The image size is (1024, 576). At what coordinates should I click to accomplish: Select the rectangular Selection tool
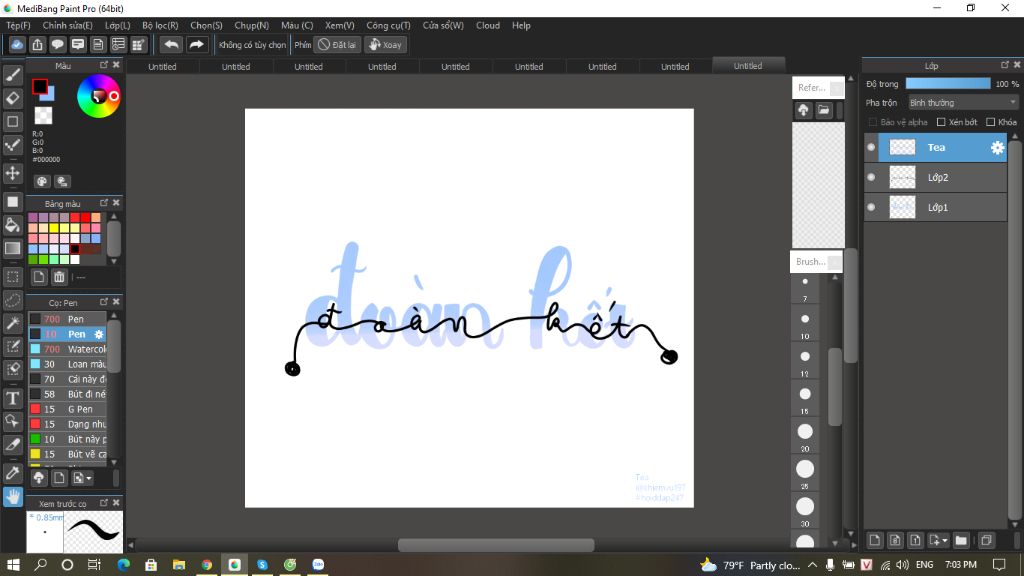click(x=12, y=277)
